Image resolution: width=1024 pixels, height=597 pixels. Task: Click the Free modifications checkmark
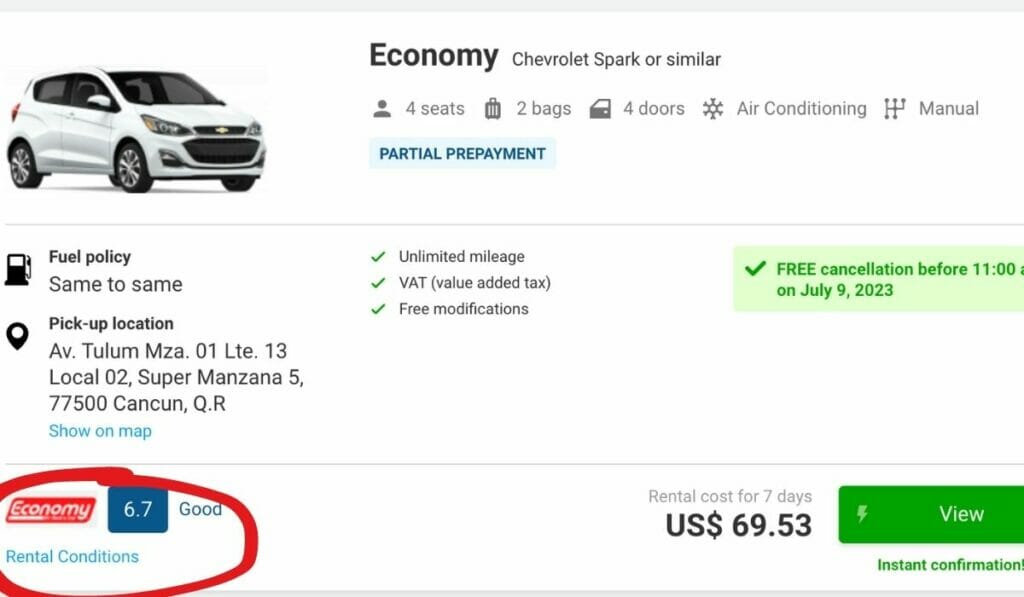tap(378, 309)
